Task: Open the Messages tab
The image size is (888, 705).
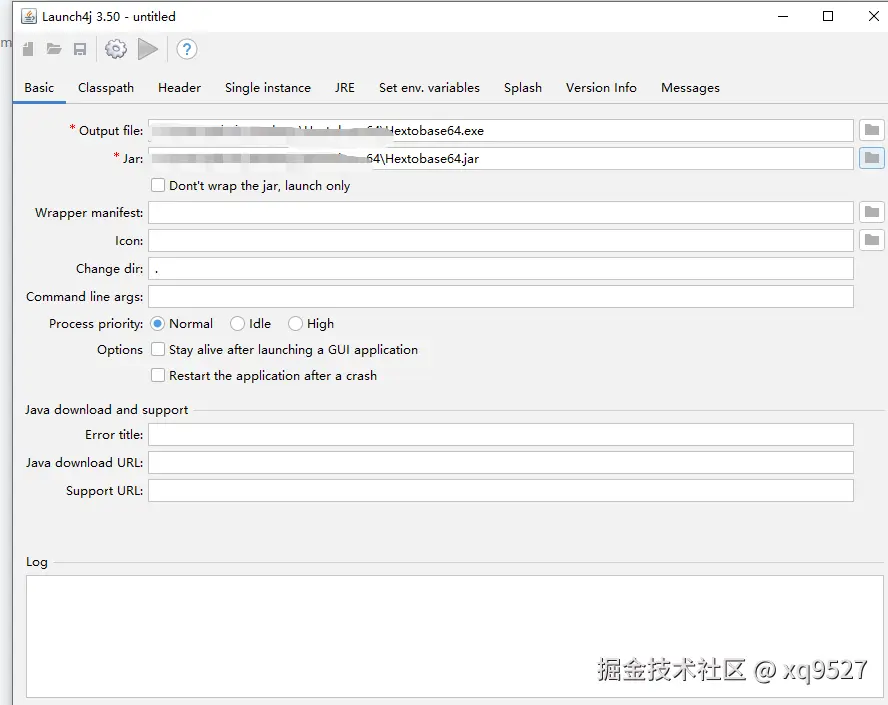Action: 690,88
